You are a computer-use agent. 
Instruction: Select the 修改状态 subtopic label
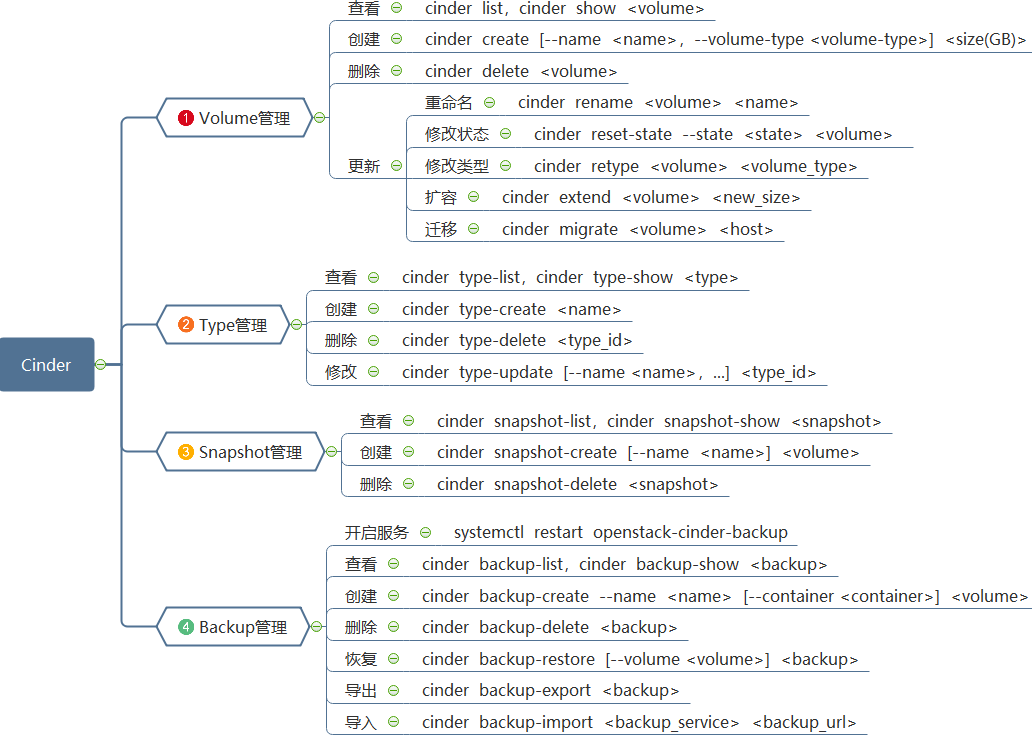point(456,134)
